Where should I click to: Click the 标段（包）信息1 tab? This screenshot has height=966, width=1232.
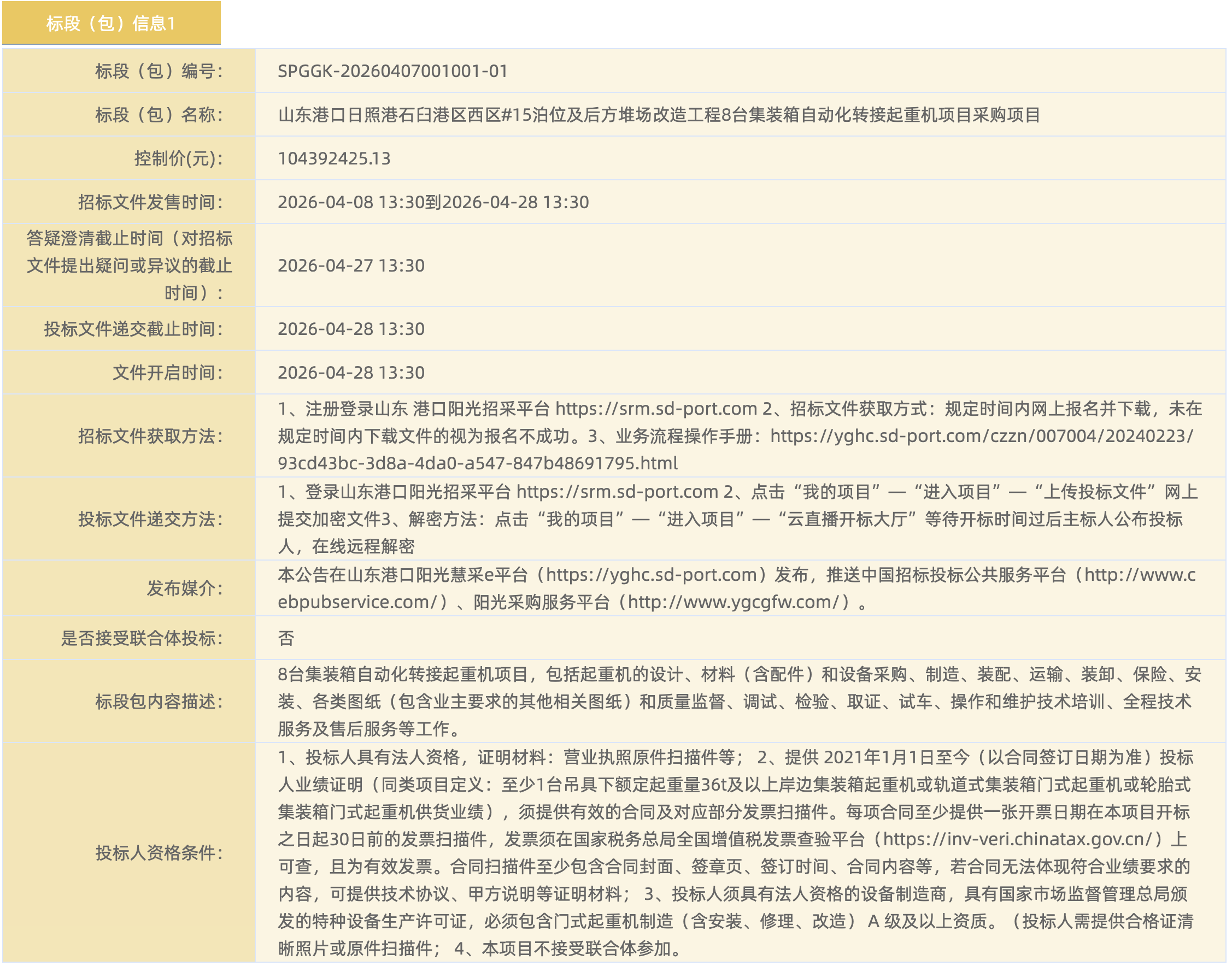pos(111,23)
